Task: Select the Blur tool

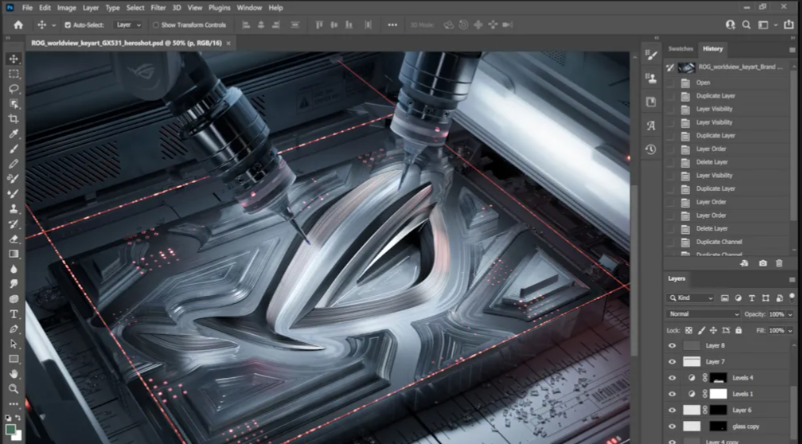Action: 13,269
